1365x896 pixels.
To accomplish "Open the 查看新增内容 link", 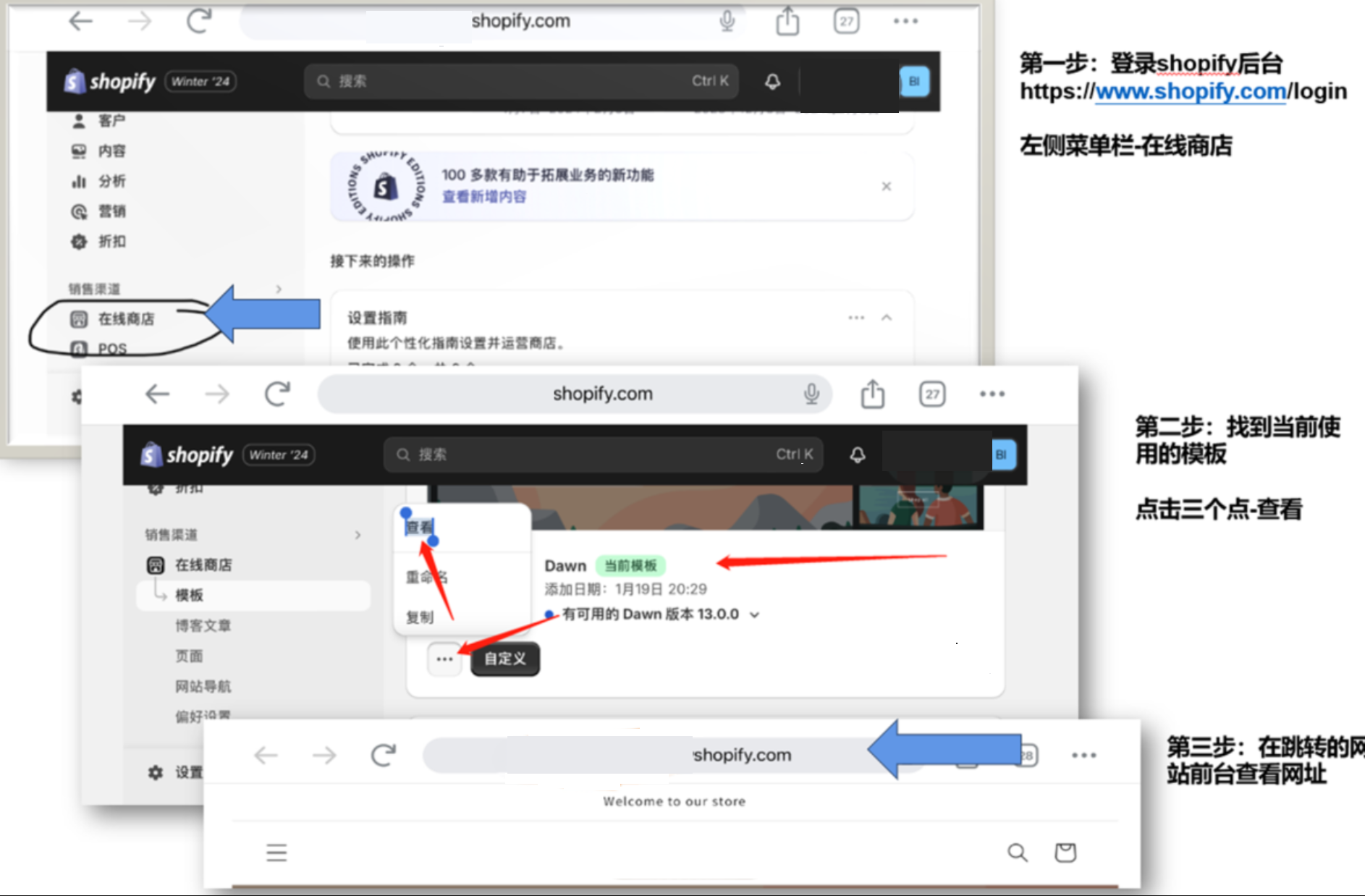I will (483, 197).
